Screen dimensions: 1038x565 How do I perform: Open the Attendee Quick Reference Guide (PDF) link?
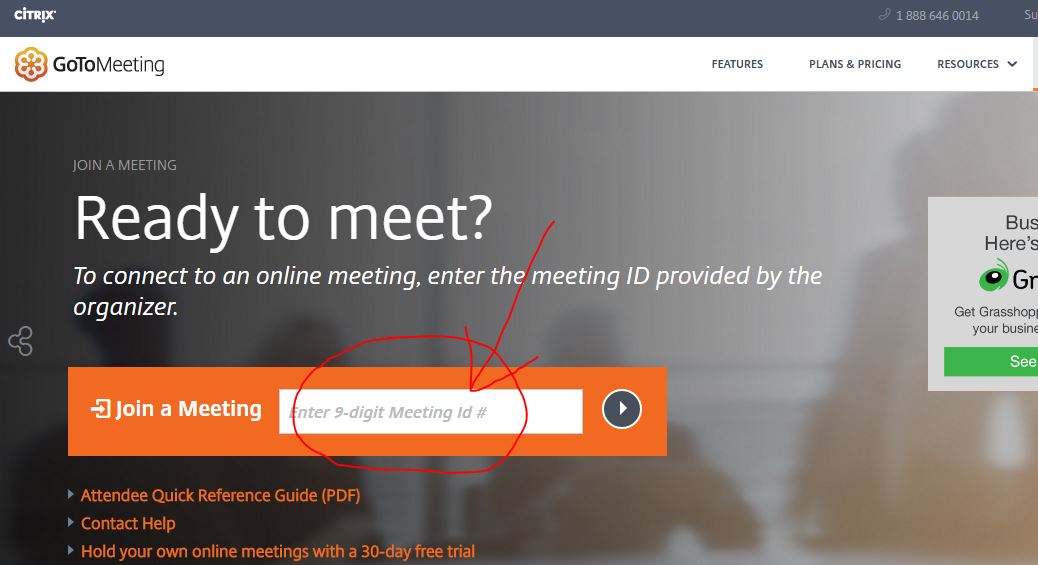click(x=220, y=495)
